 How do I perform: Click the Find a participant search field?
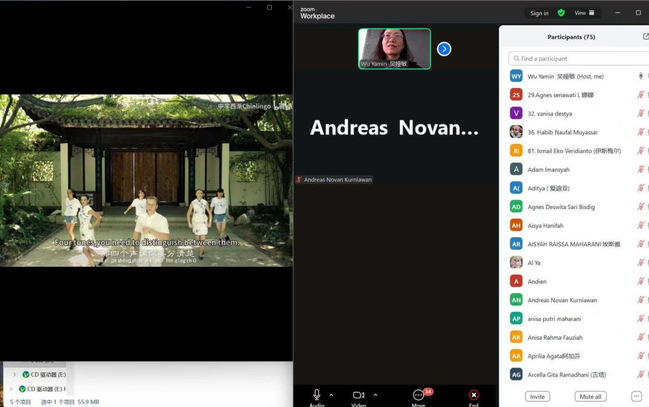(x=574, y=58)
